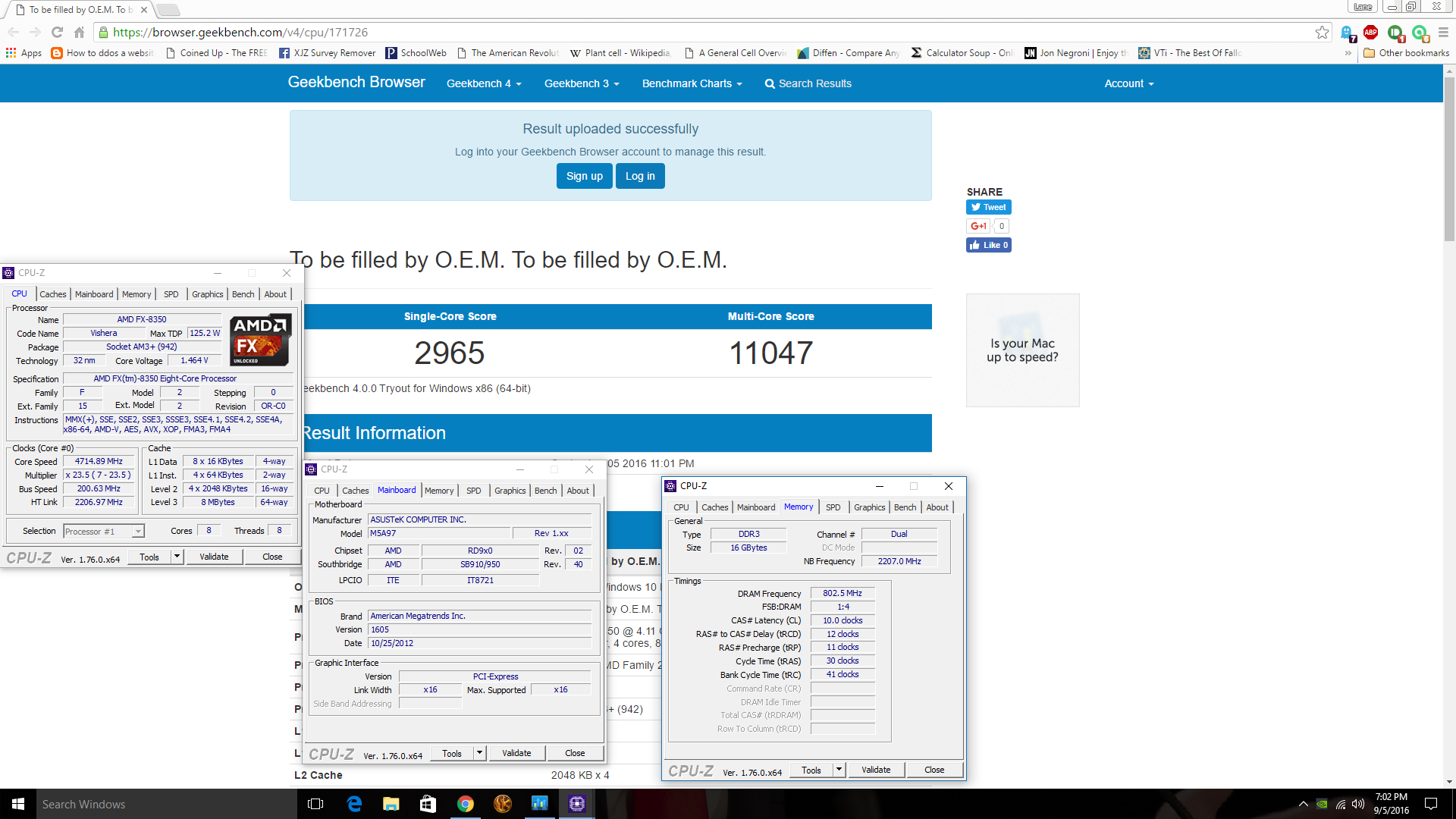Click Close button in Mainboard CPU-Z window

[575, 753]
